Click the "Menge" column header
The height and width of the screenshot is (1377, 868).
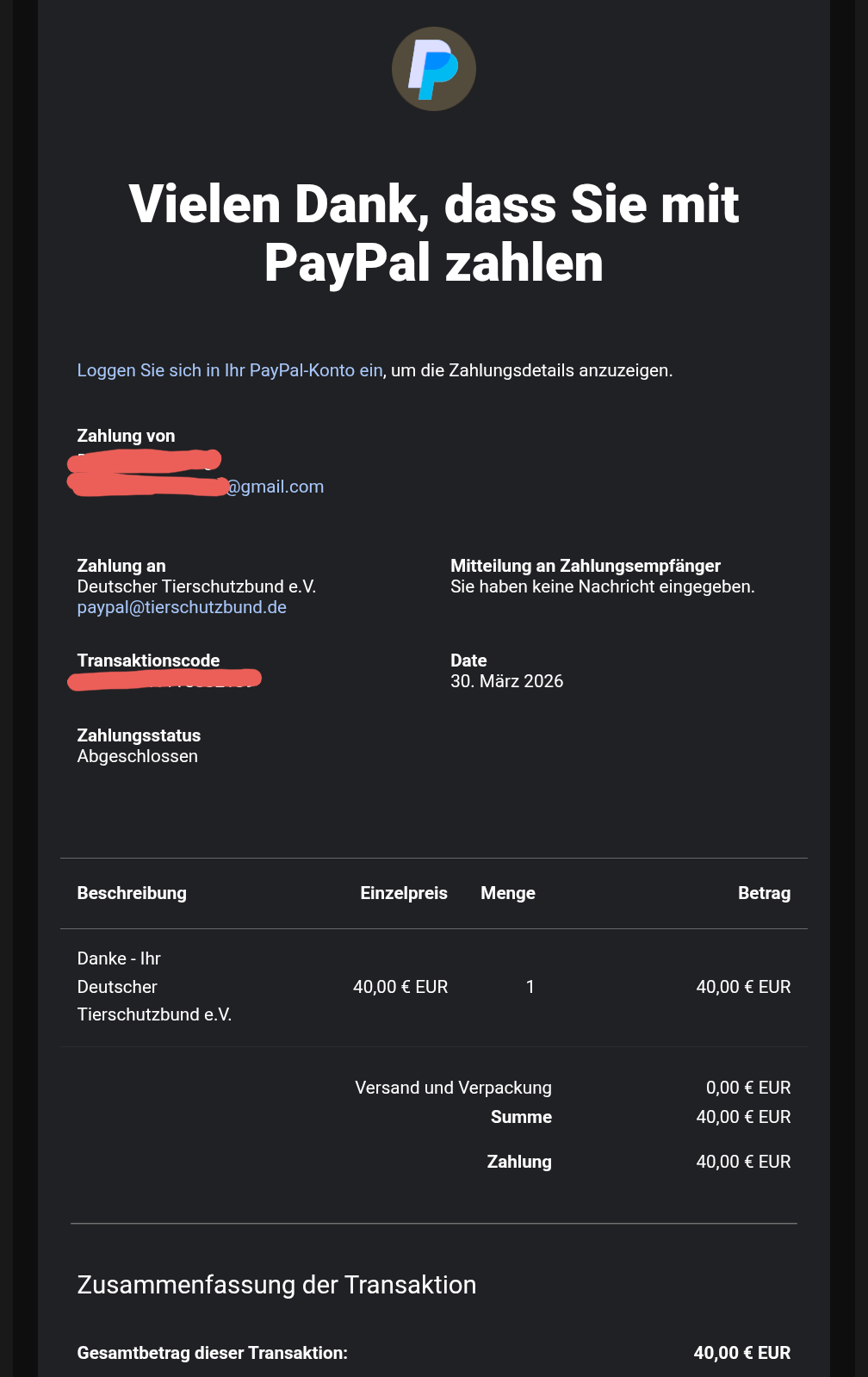pos(507,893)
